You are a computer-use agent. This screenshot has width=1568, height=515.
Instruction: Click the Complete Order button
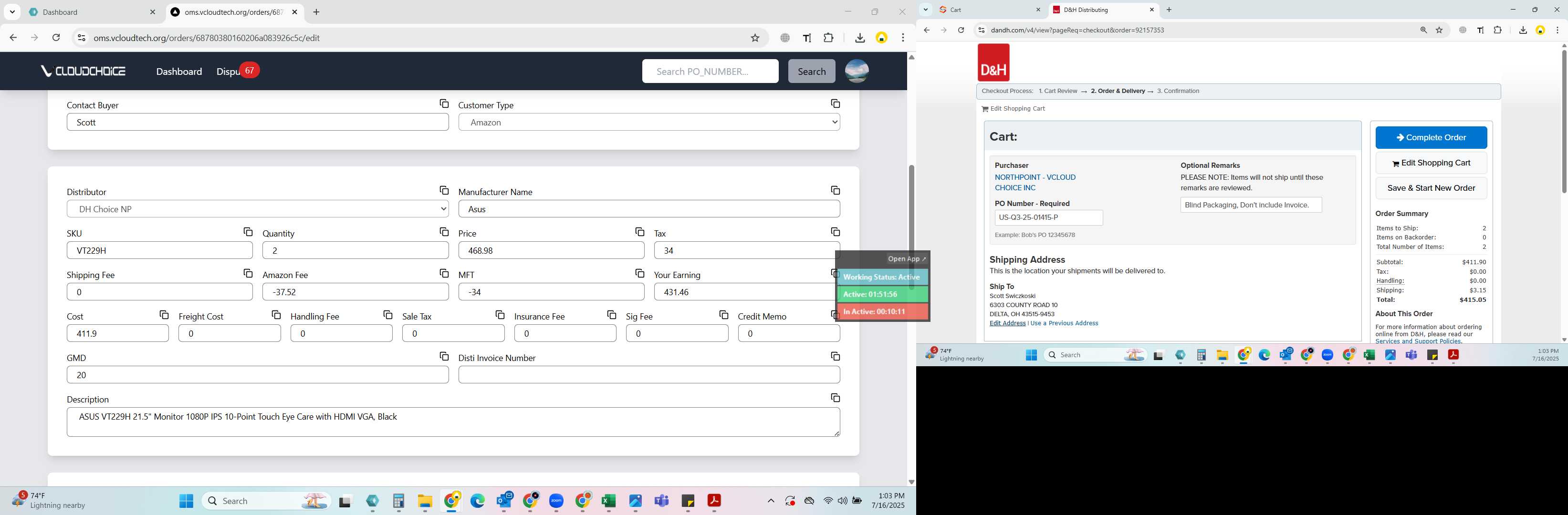[1431, 137]
